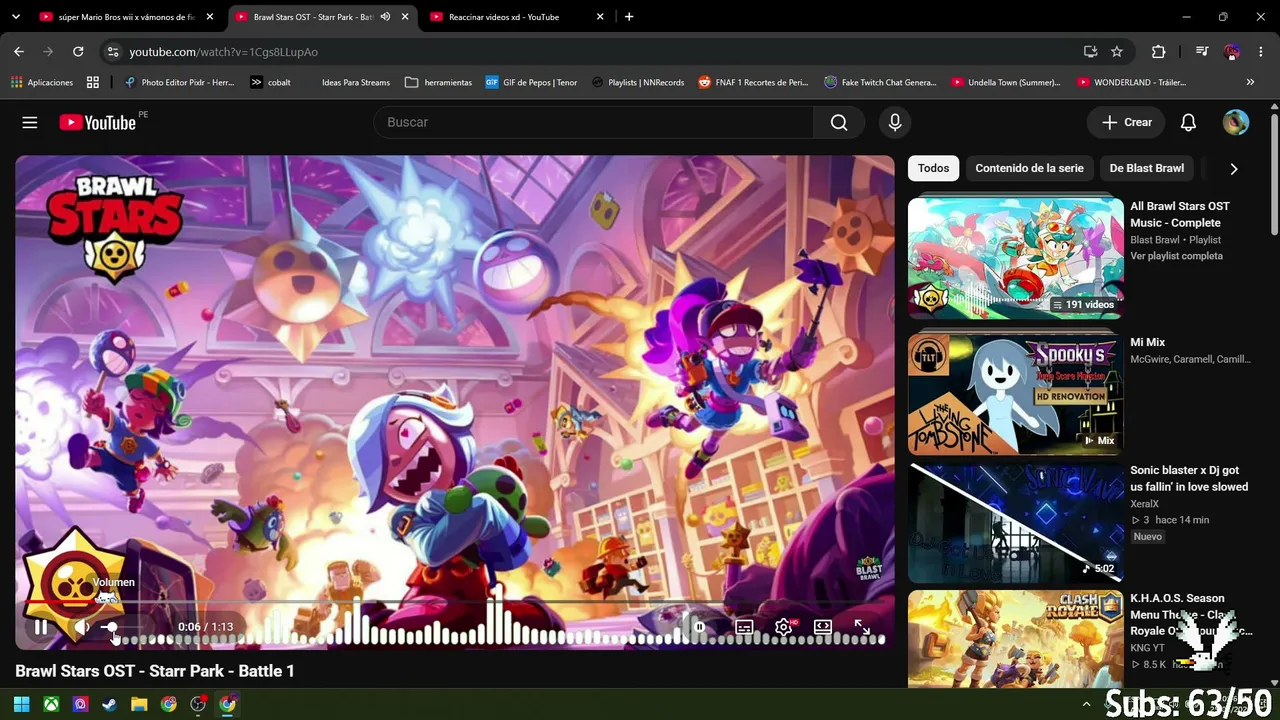Adjust the video volume slider
Viewport: 1280px width, 720px height.
[x=121, y=627]
